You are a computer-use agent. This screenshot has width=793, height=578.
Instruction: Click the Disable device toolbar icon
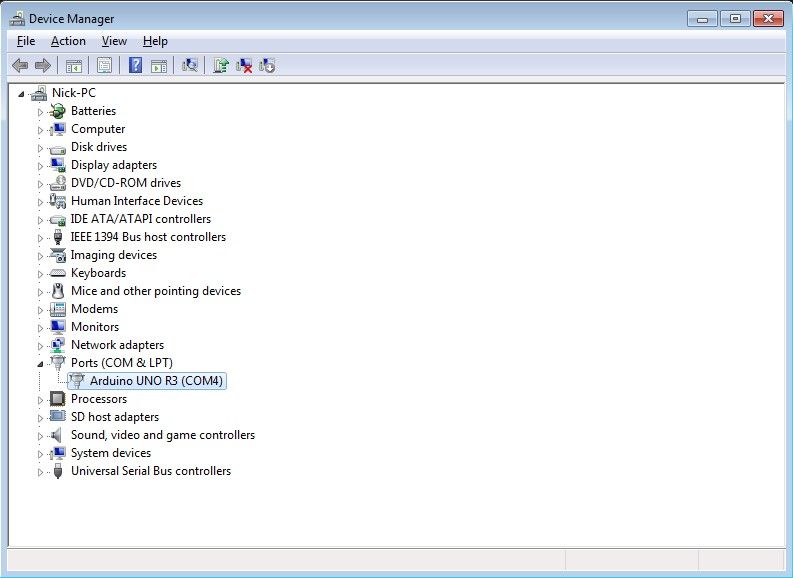[267, 66]
